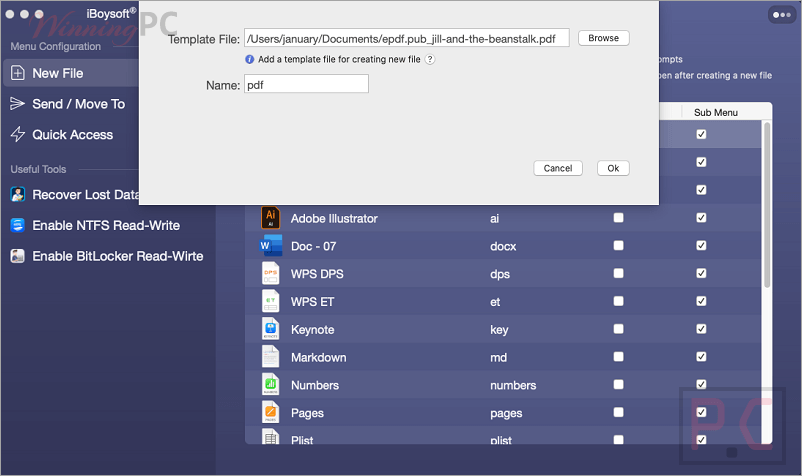Click the file list vertical scrollbar
802x476 pixels.
click(x=767, y=205)
